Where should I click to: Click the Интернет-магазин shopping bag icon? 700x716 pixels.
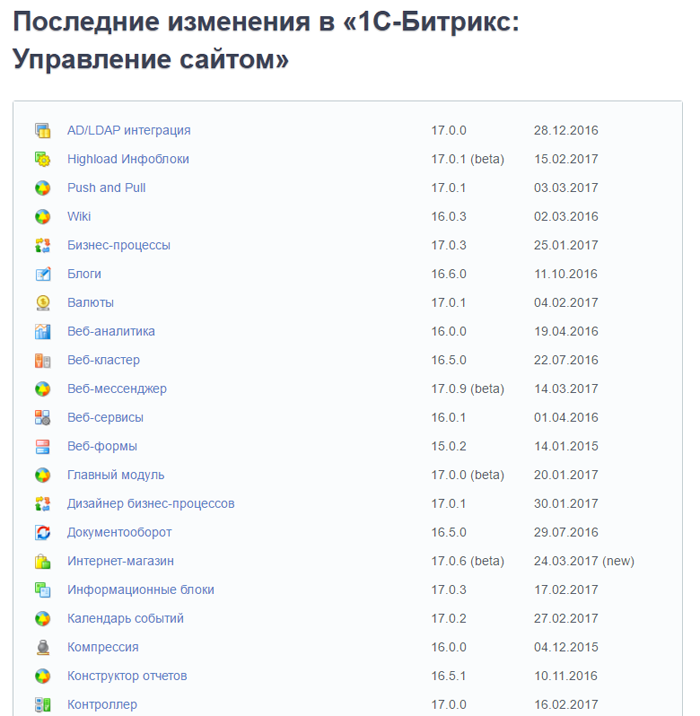pyautogui.click(x=43, y=562)
